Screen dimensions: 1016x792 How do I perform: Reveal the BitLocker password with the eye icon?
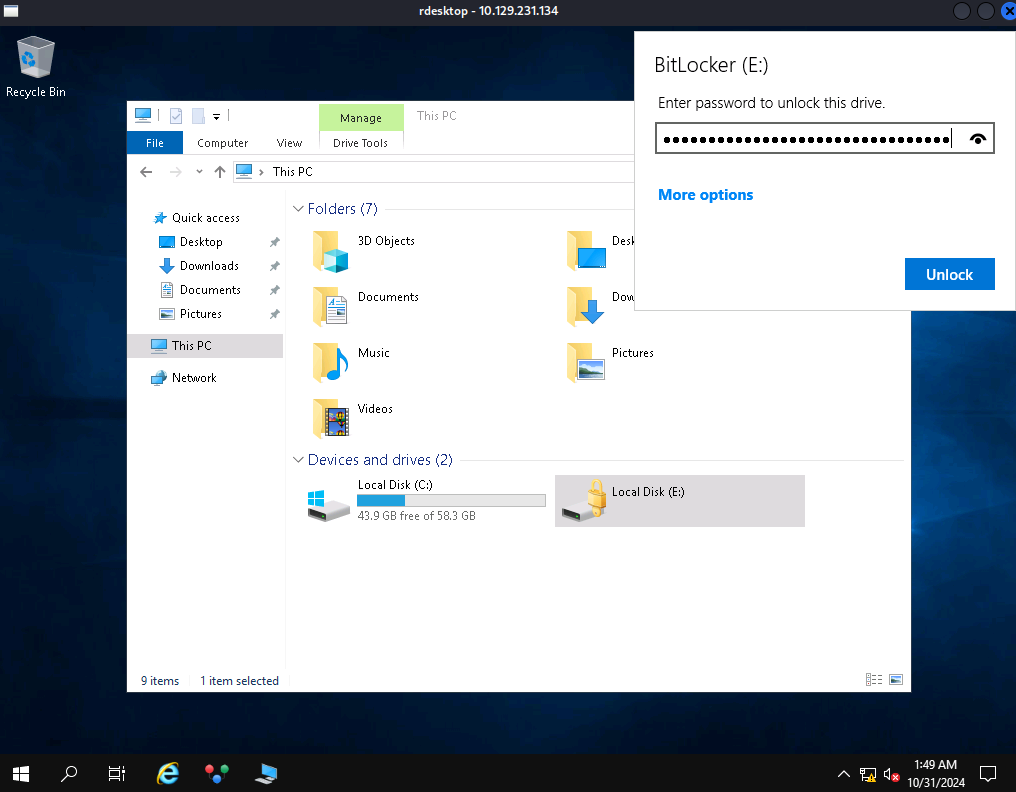click(x=977, y=139)
